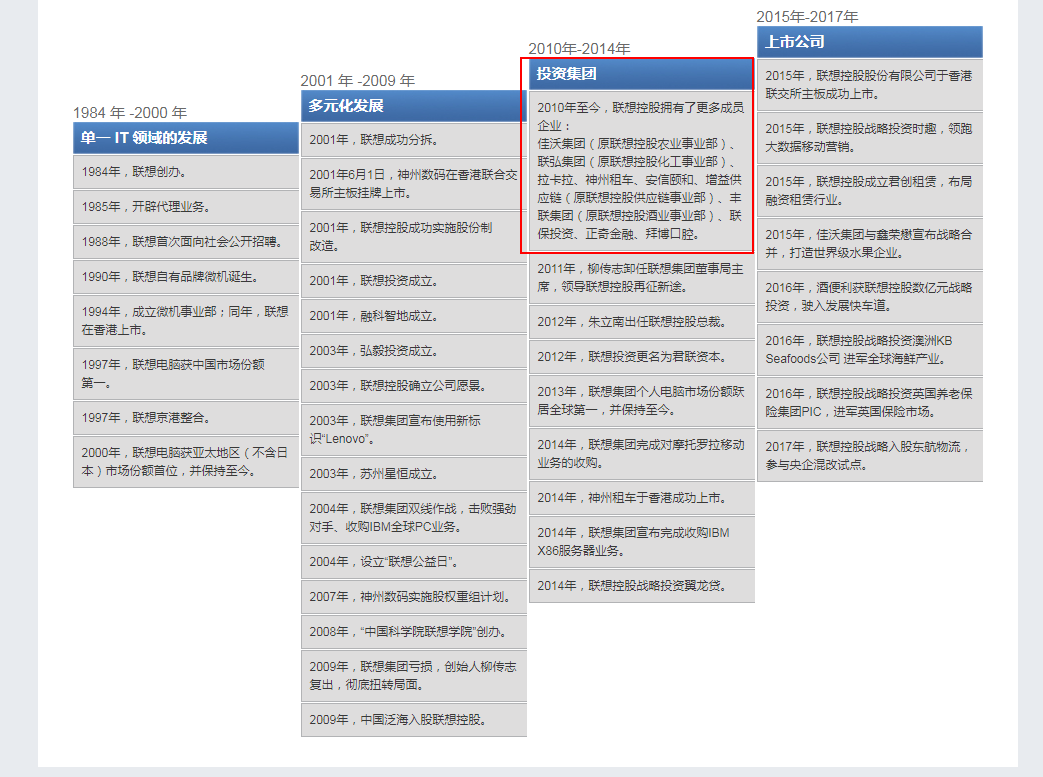This screenshot has height=777, width=1043.
Task: Click the row 1990年联想自有品牌微机诞生
Action: pyautogui.click(x=186, y=277)
